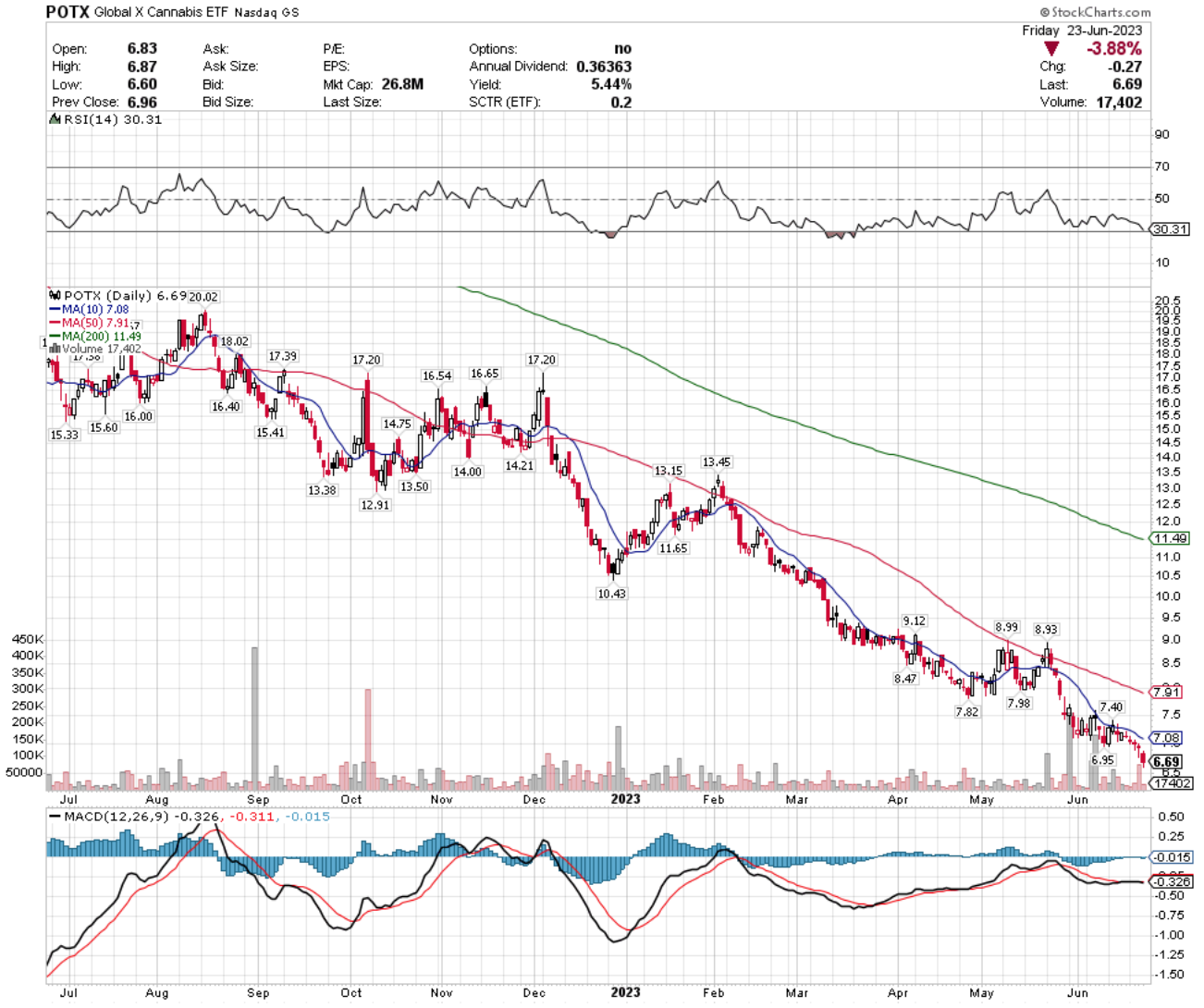Image resolution: width=1204 pixels, height=1008 pixels.
Task: Click the 7.82 low price label
Action: click(967, 712)
